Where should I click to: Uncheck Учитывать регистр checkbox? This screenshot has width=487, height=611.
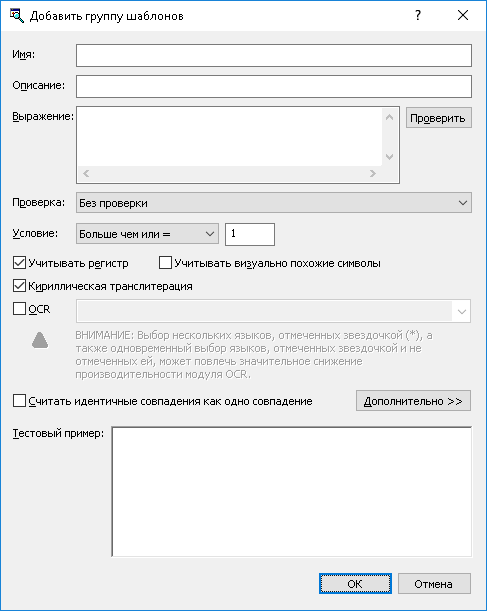19,263
